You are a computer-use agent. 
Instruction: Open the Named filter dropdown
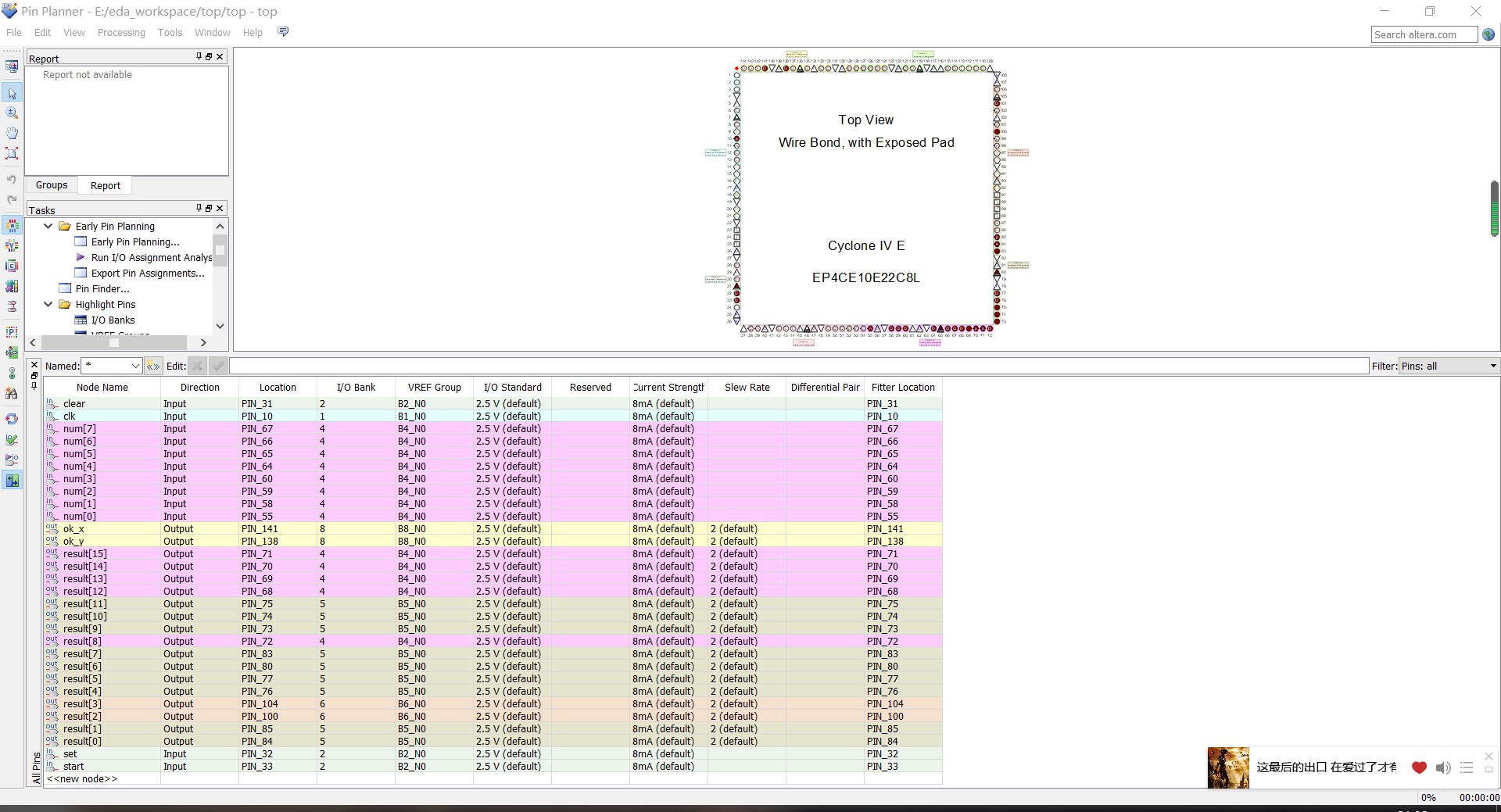pos(135,366)
